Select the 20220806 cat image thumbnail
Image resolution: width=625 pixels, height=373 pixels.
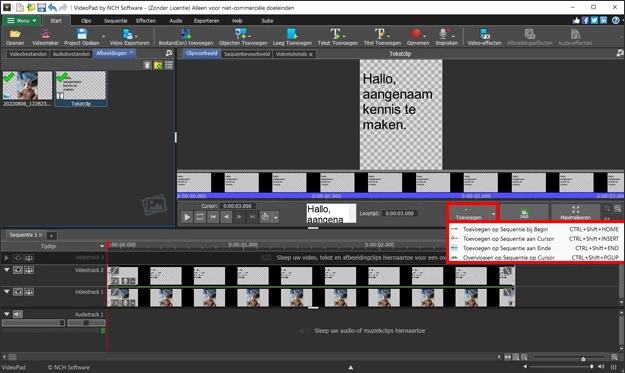click(27, 88)
